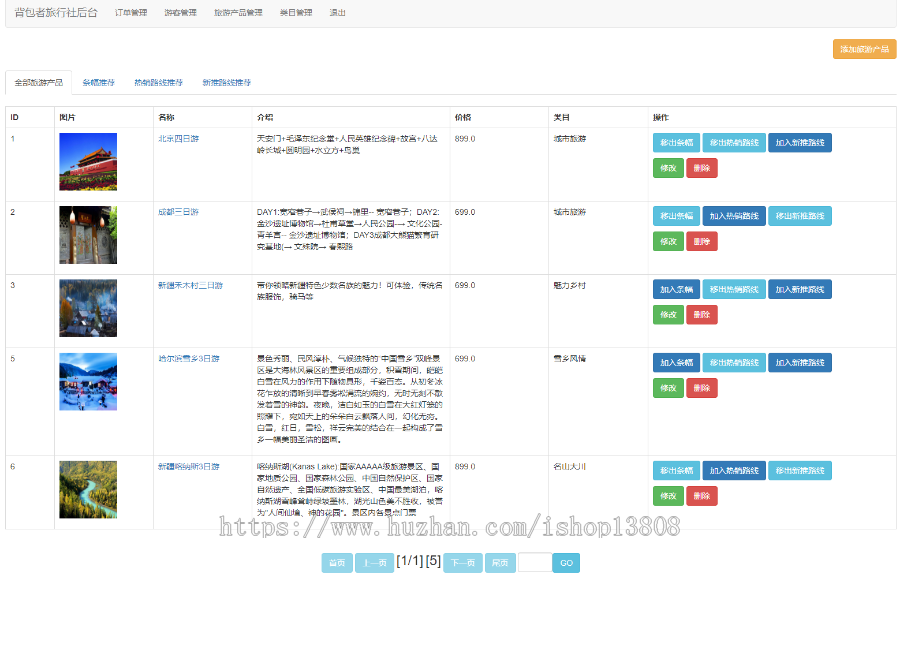Click the thumbnail image for 哈尔滨雪乡3日游

88,382
